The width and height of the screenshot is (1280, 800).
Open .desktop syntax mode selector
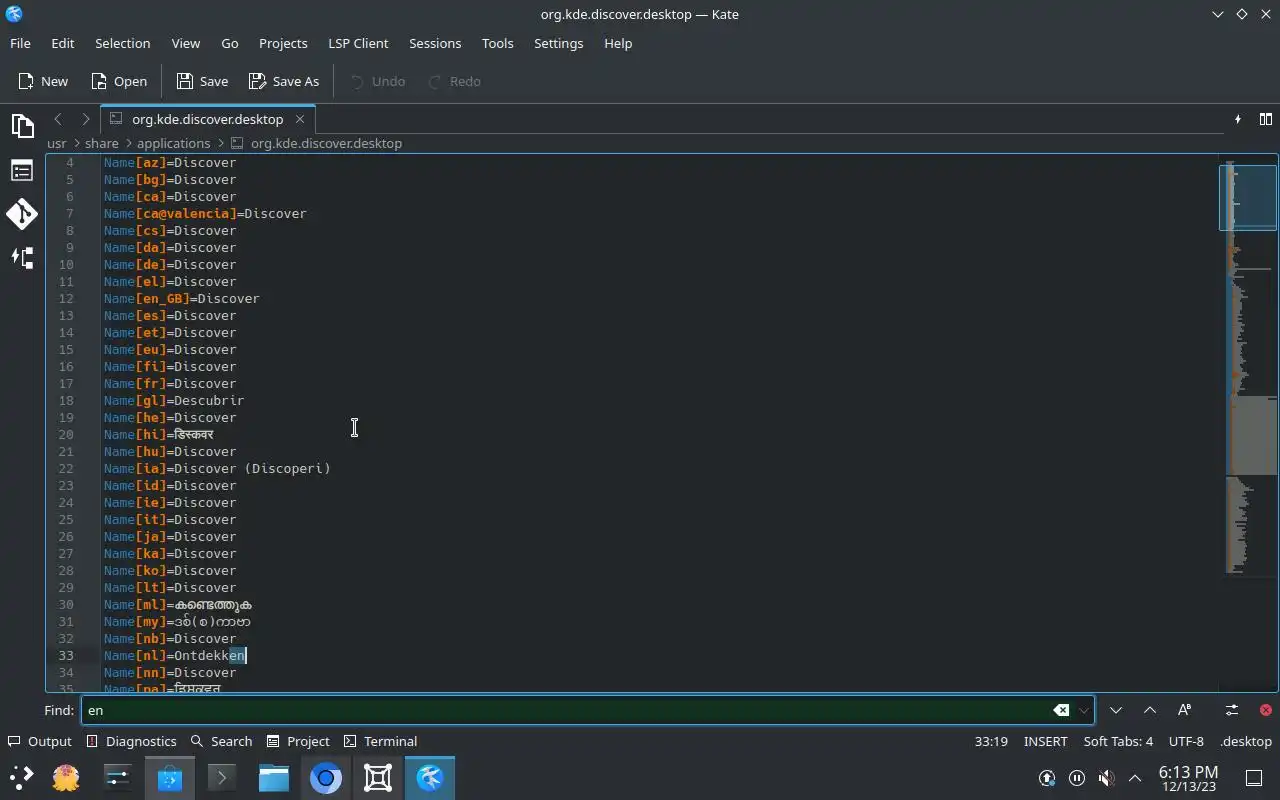[x=1246, y=741]
